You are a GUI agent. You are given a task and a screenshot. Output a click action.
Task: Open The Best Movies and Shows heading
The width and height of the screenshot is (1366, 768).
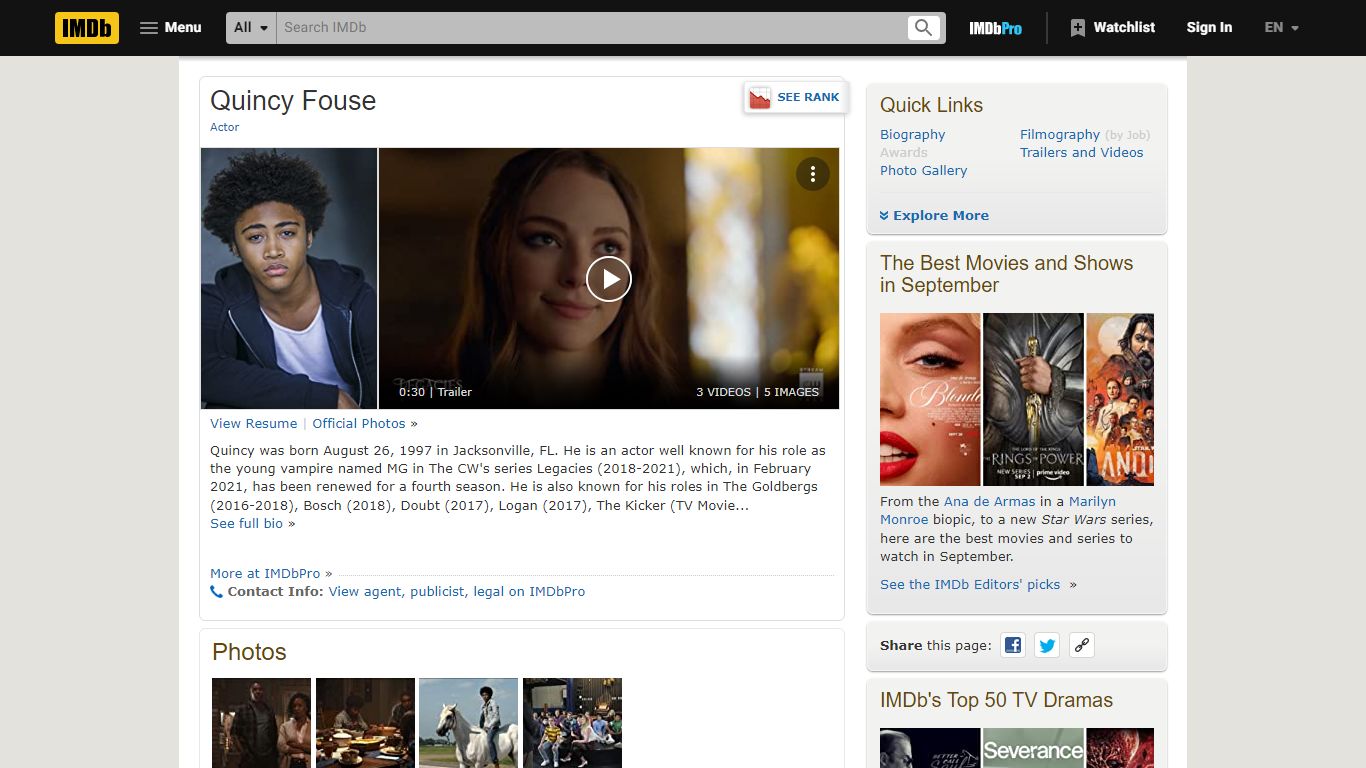(x=1006, y=274)
